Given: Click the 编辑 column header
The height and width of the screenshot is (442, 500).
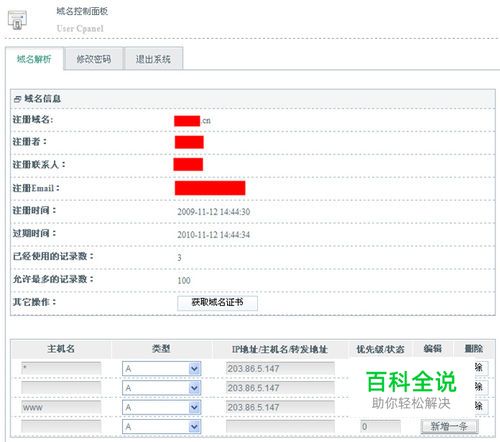Looking at the screenshot, I should (x=433, y=349).
